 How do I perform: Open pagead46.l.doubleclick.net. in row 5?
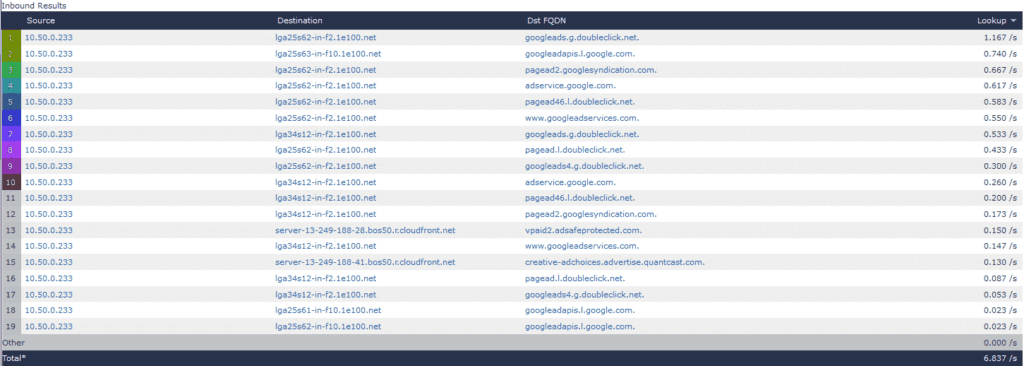pyautogui.click(x=580, y=102)
